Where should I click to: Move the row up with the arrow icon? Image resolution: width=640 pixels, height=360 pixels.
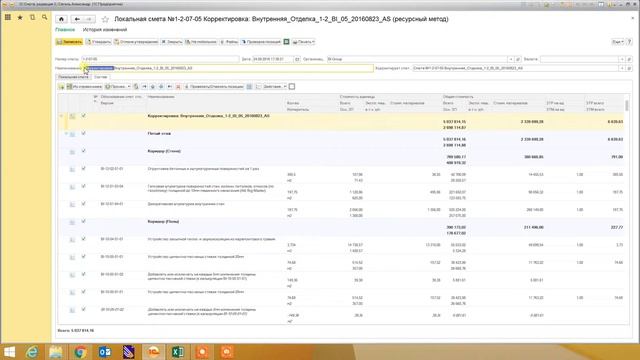tap(153, 87)
